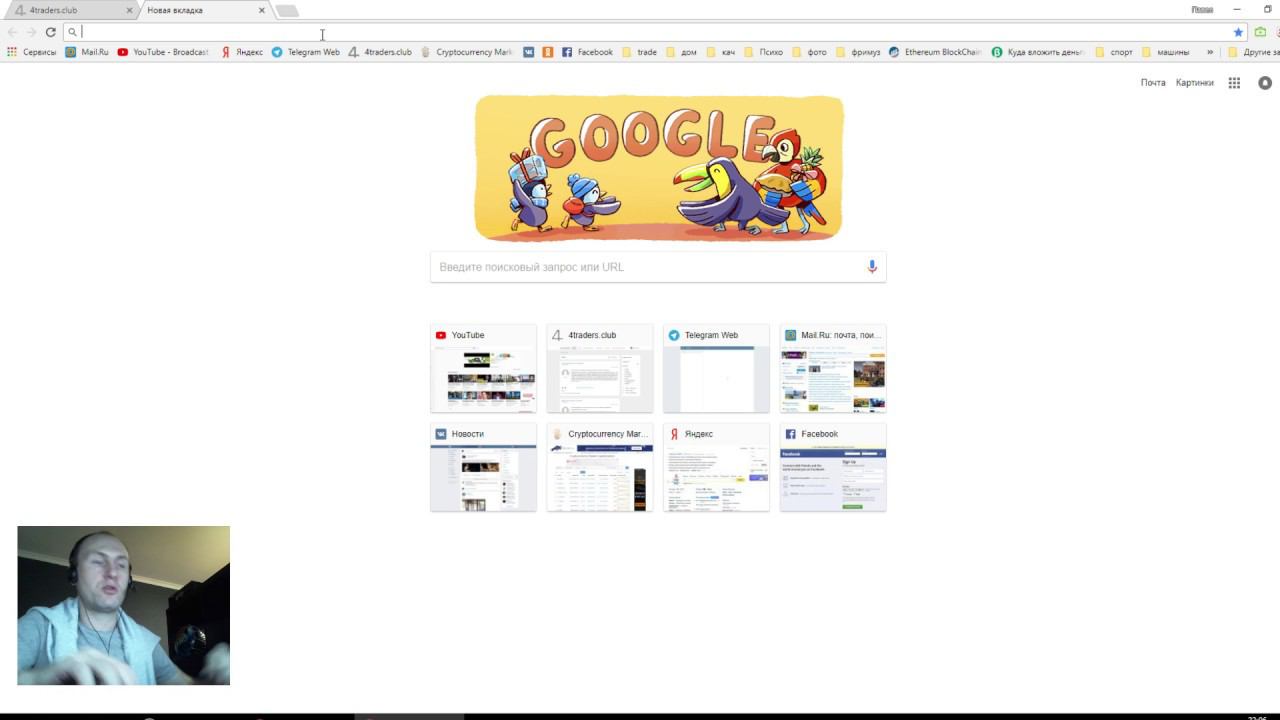Close the Новая вкладка tab
This screenshot has width=1280, height=720.
click(x=262, y=10)
